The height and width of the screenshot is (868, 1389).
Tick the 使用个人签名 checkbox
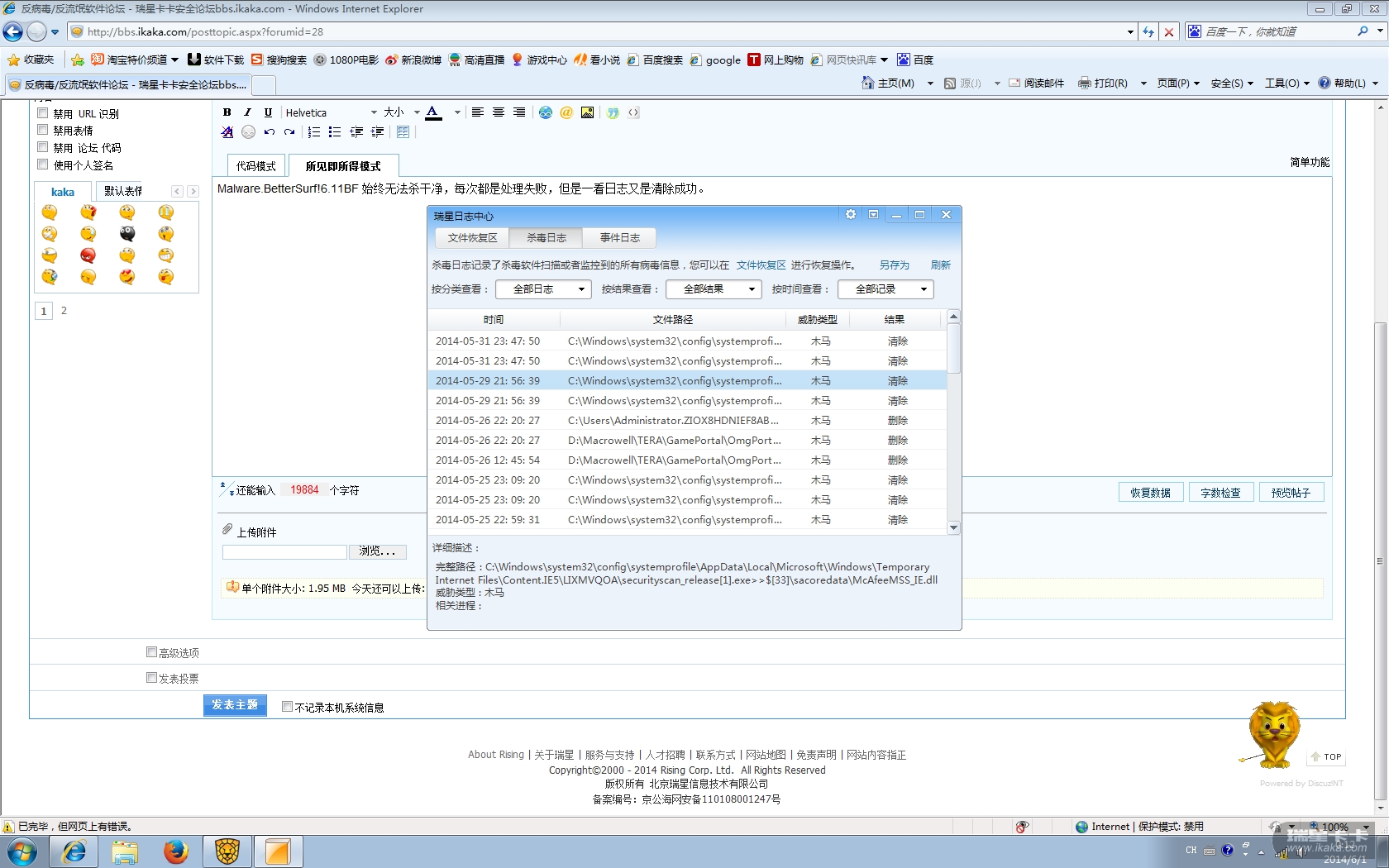pyautogui.click(x=43, y=165)
